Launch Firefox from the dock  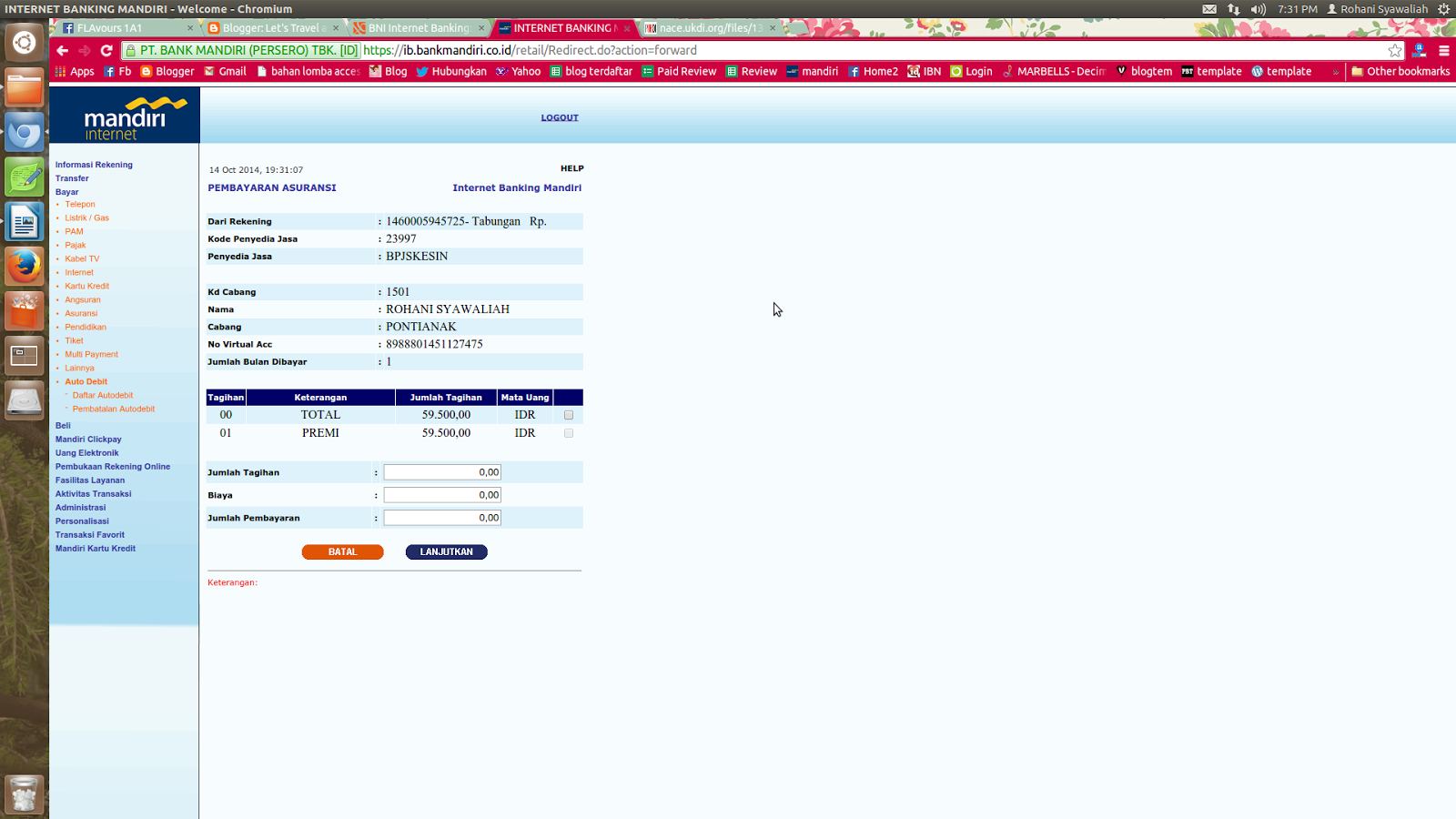pyautogui.click(x=25, y=267)
